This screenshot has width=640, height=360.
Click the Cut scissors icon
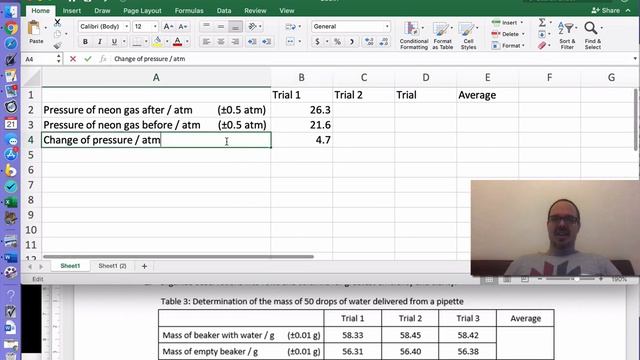(x=58, y=22)
